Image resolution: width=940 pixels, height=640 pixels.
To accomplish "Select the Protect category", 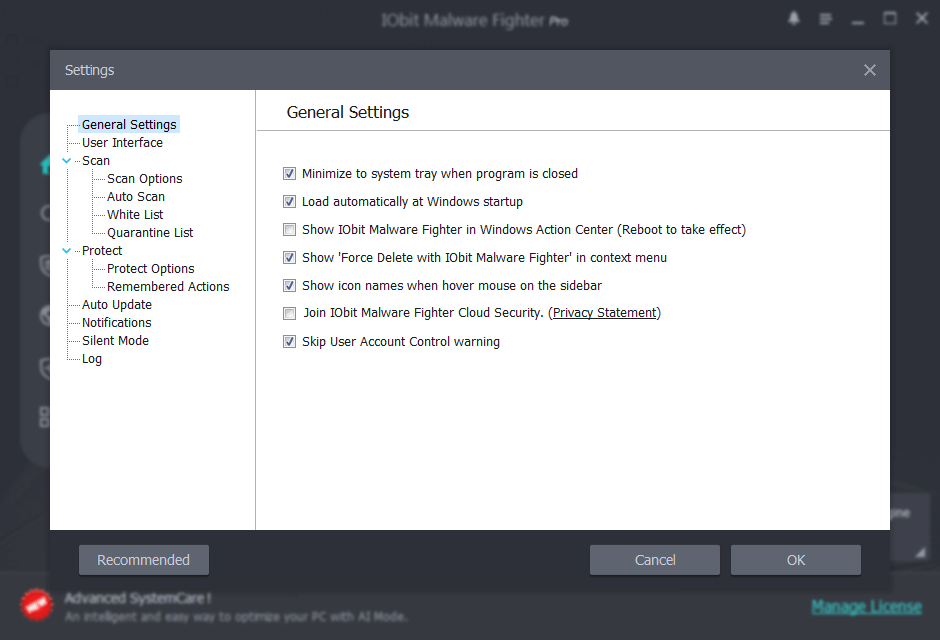I will click(102, 250).
